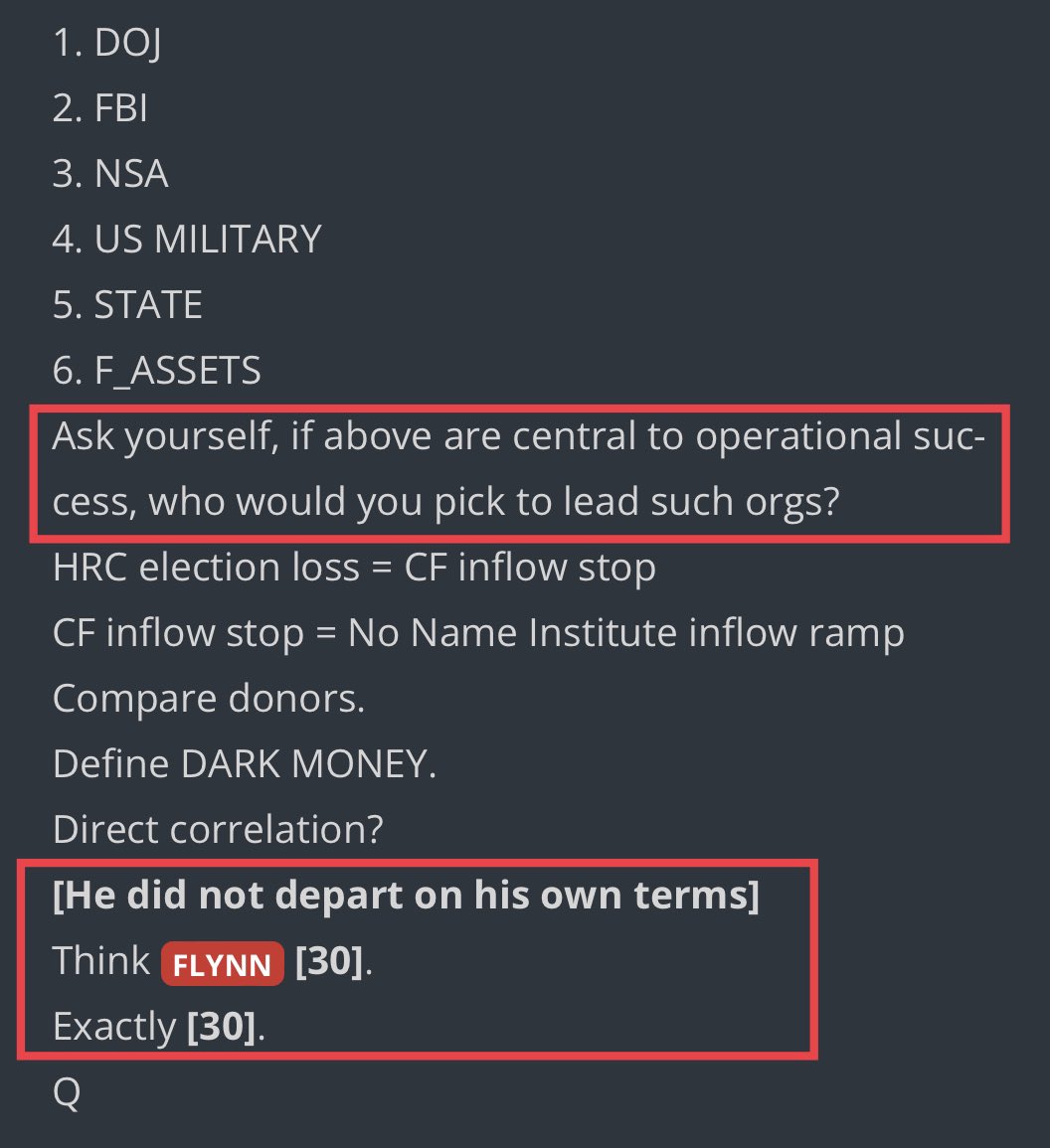Click the Q signature at bottom
Image resolution: width=1050 pixels, height=1148 pixels.
click(x=67, y=1092)
